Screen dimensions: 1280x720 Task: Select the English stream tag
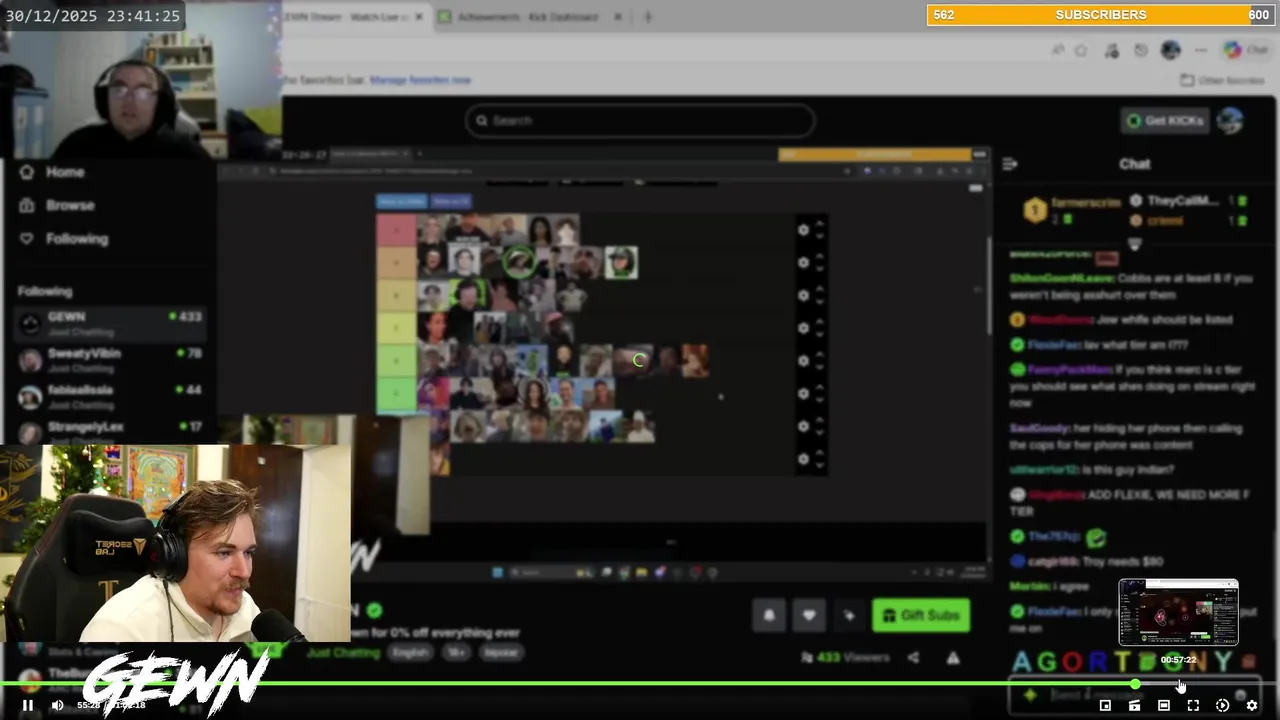[x=410, y=653]
